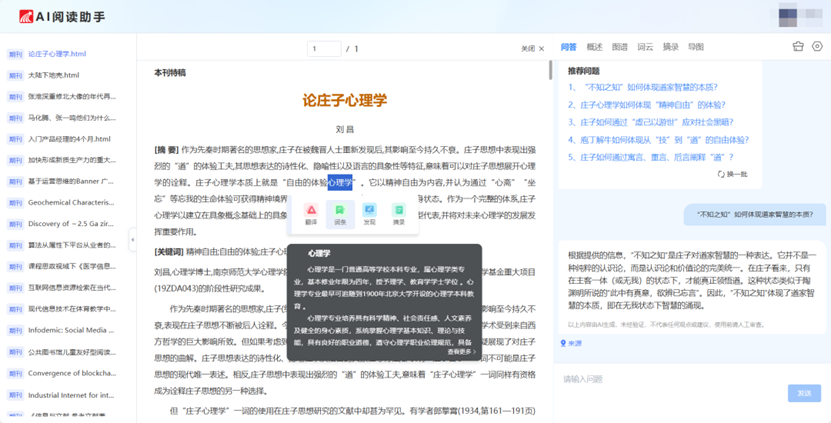The height and width of the screenshot is (423, 831).
Task: Click the sent question bubble about 不知之知
Action: click(755, 215)
